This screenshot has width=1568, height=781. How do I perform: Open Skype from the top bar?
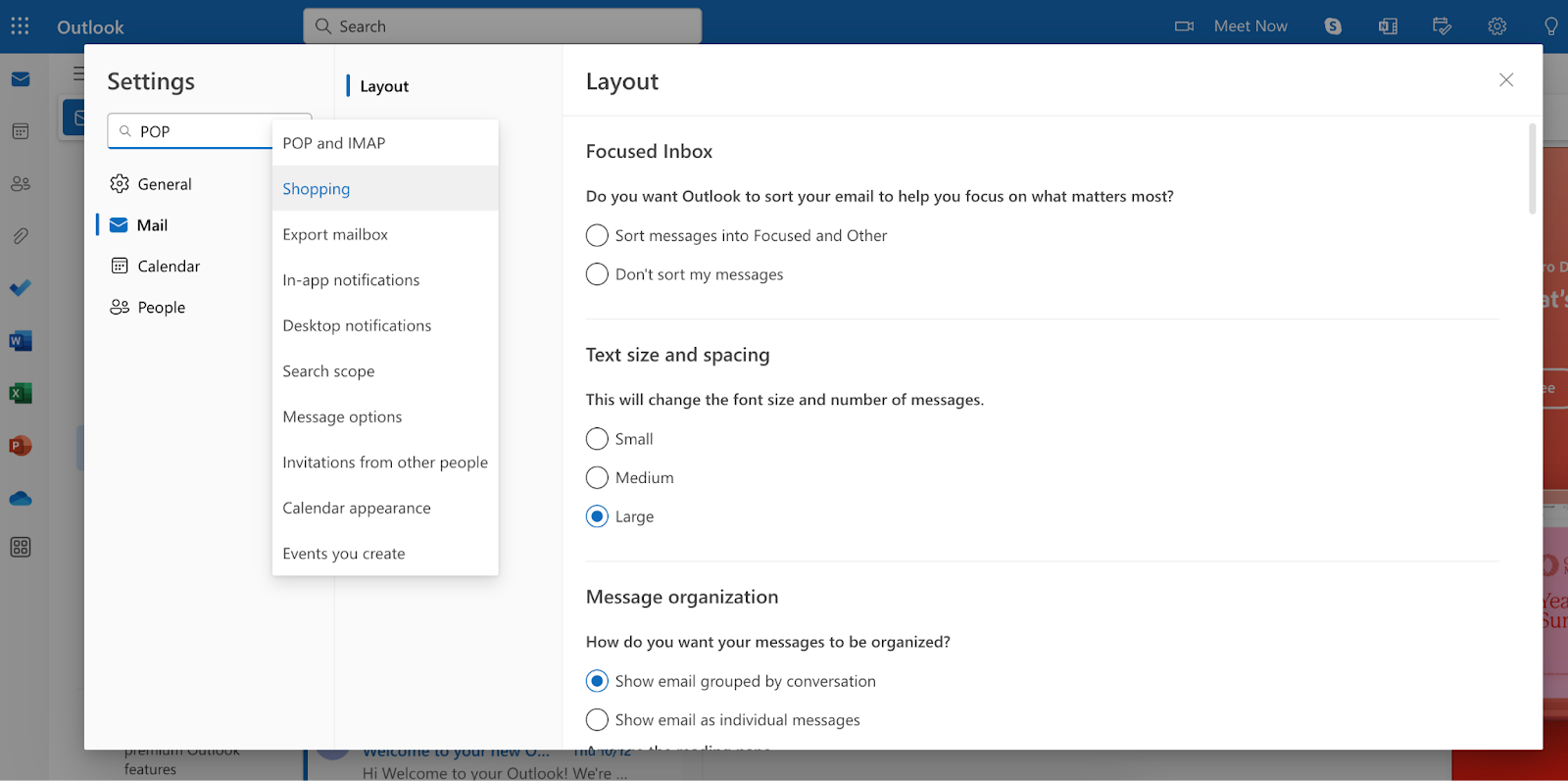click(x=1333, y=26)
